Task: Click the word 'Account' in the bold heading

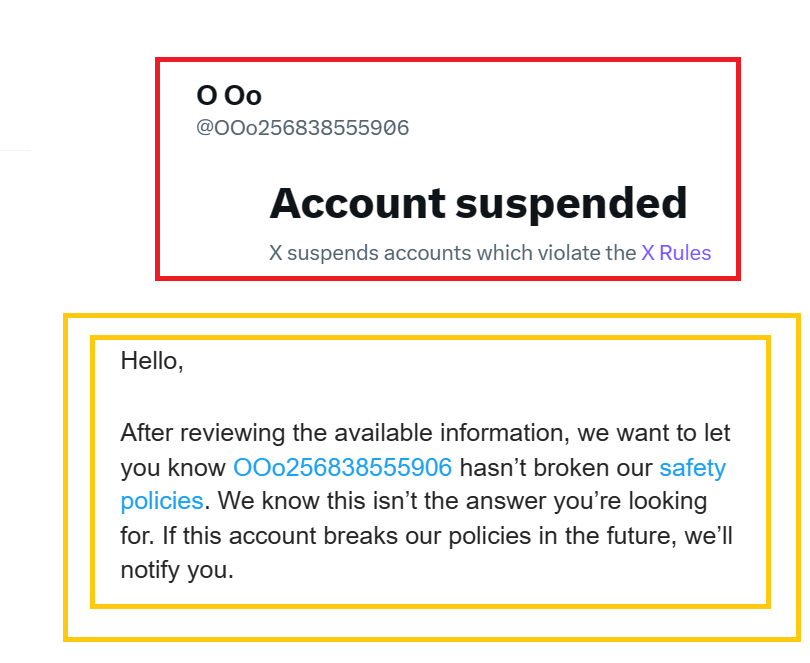Action: coord(357,204)
